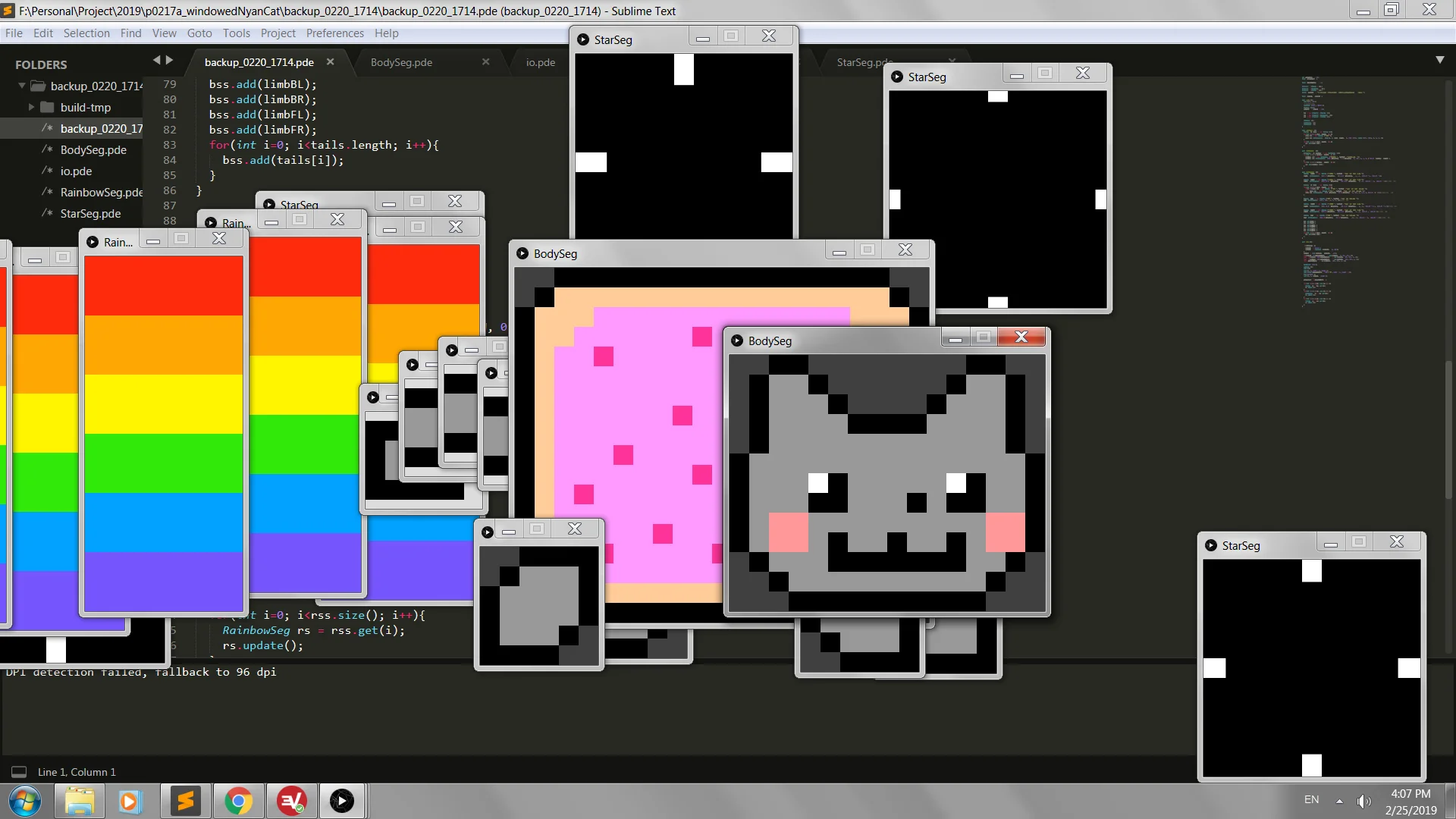Collapse the backup_0220_1714 root folder

tap(22, 86)
